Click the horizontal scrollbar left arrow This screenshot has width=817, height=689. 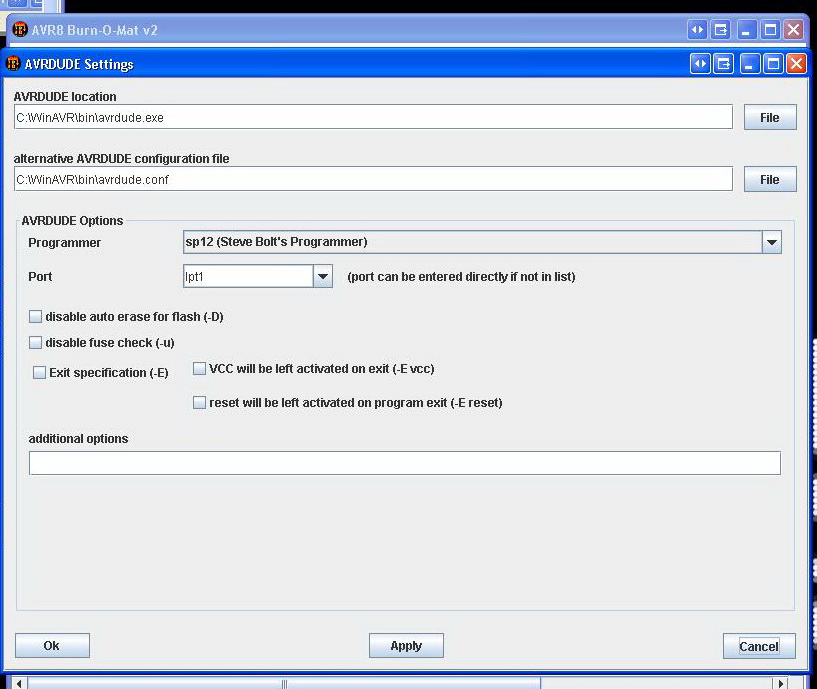(x=19, y=683)
